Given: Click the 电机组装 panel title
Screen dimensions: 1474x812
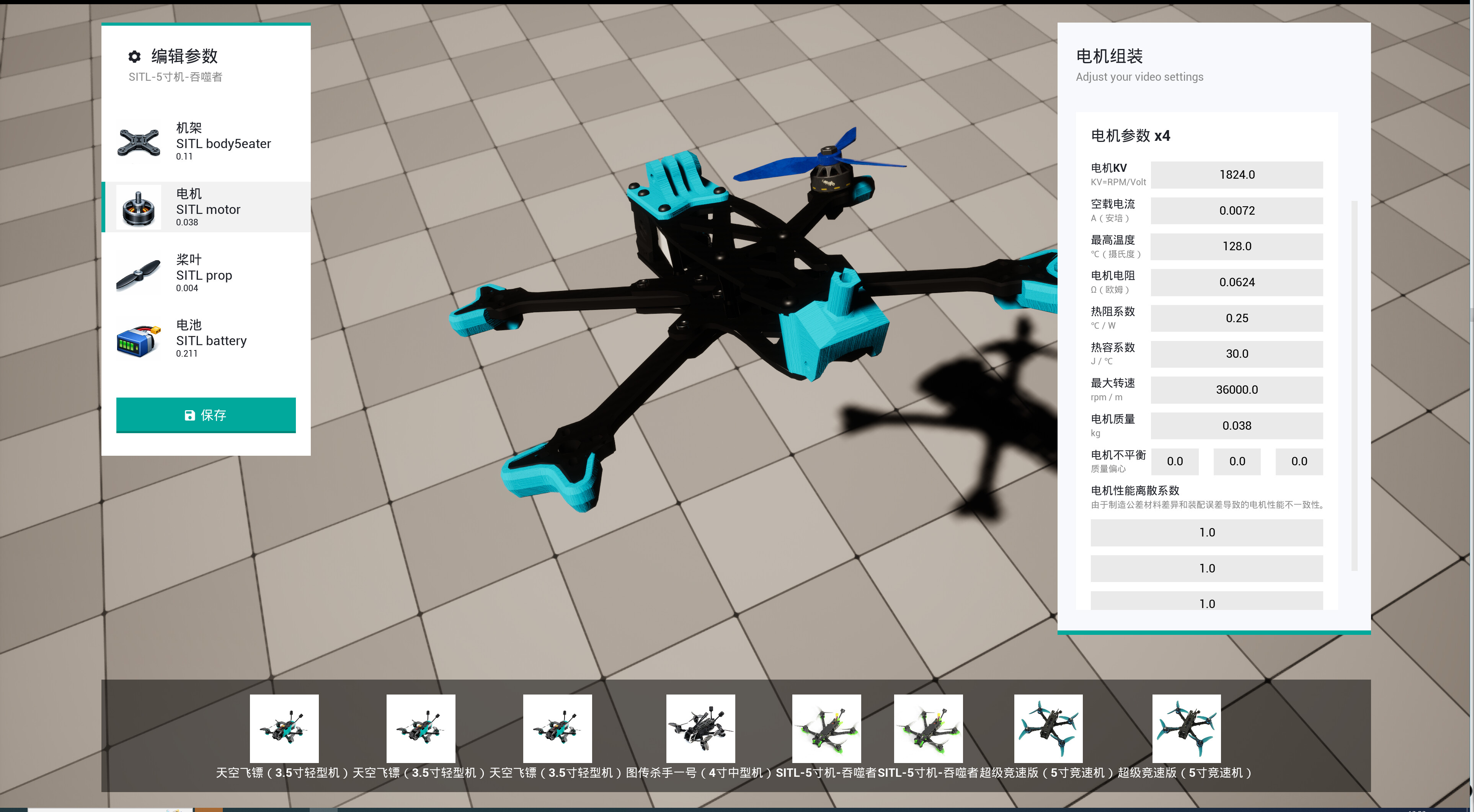Looking at the screenshot, I should tap(1110, 56).
